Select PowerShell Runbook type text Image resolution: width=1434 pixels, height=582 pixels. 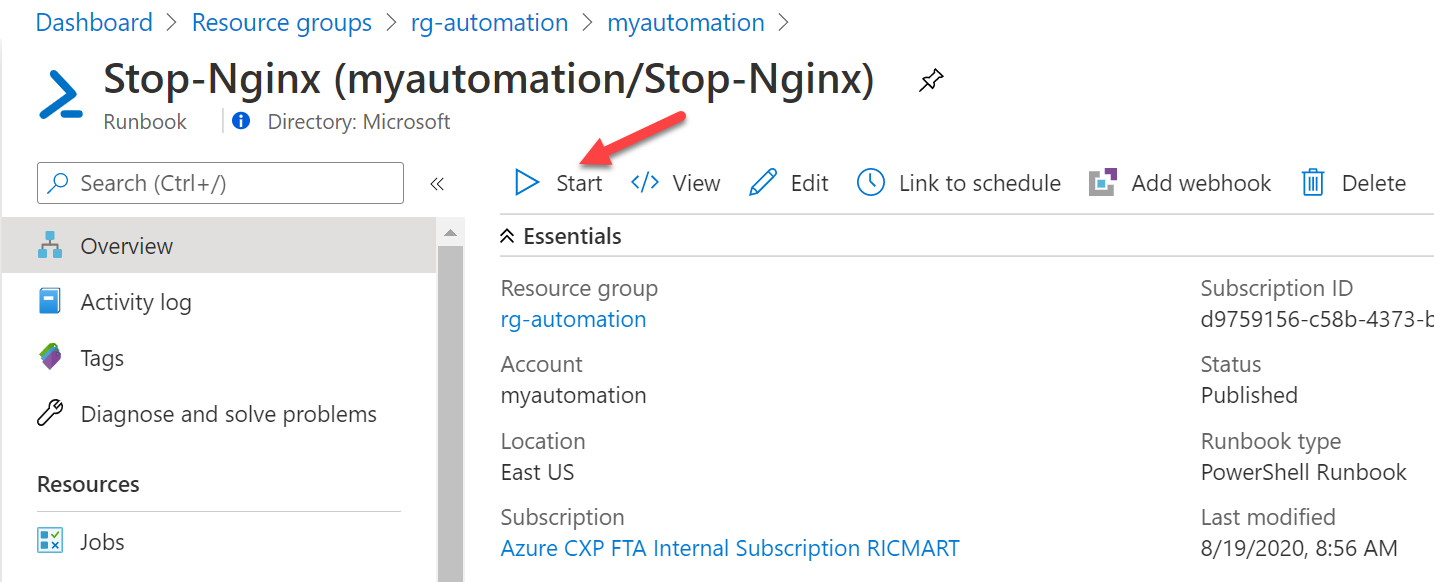pyautogui.click(x=1303, y=472)
